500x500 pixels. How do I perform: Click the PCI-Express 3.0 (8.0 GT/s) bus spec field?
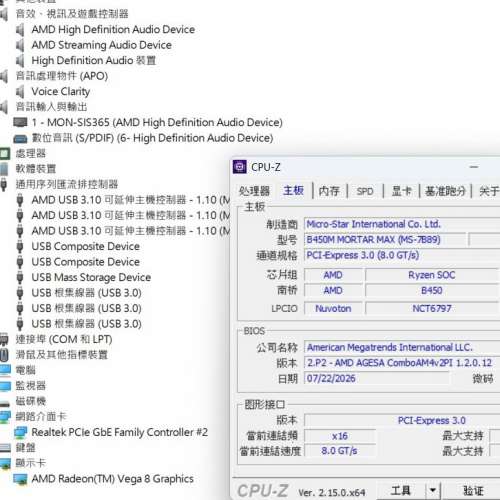(402, 256)
